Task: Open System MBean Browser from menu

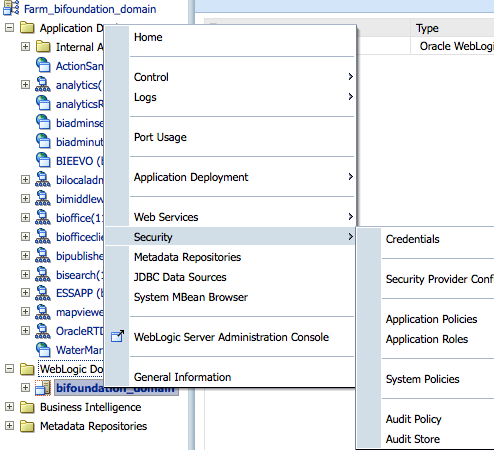Action: click(x=230, y=297)
